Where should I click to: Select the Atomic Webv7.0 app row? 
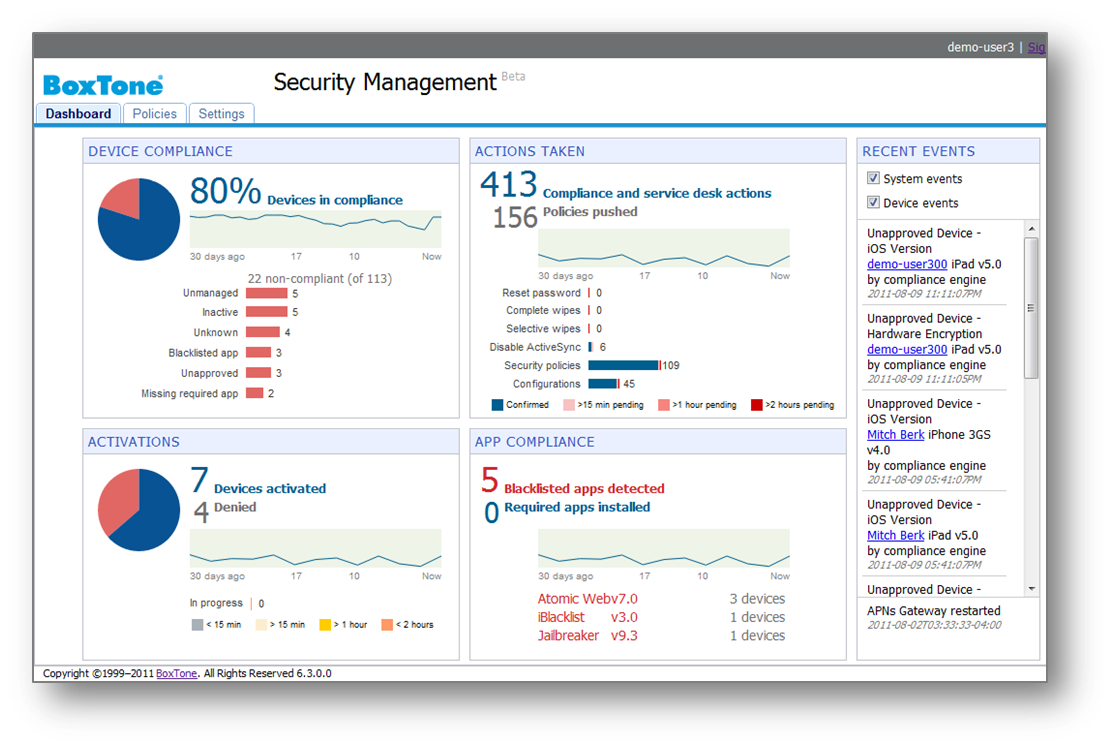click(x=661, y=599)
